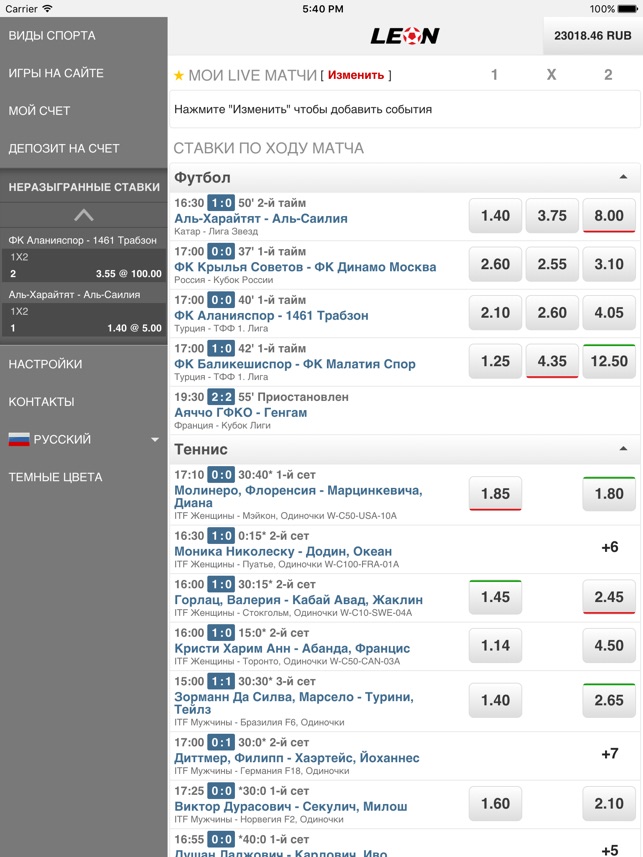Go to МОЙ СЧЕТ
Image resolution: width=643 pixels, height=857 pixels.
(39, 111)
